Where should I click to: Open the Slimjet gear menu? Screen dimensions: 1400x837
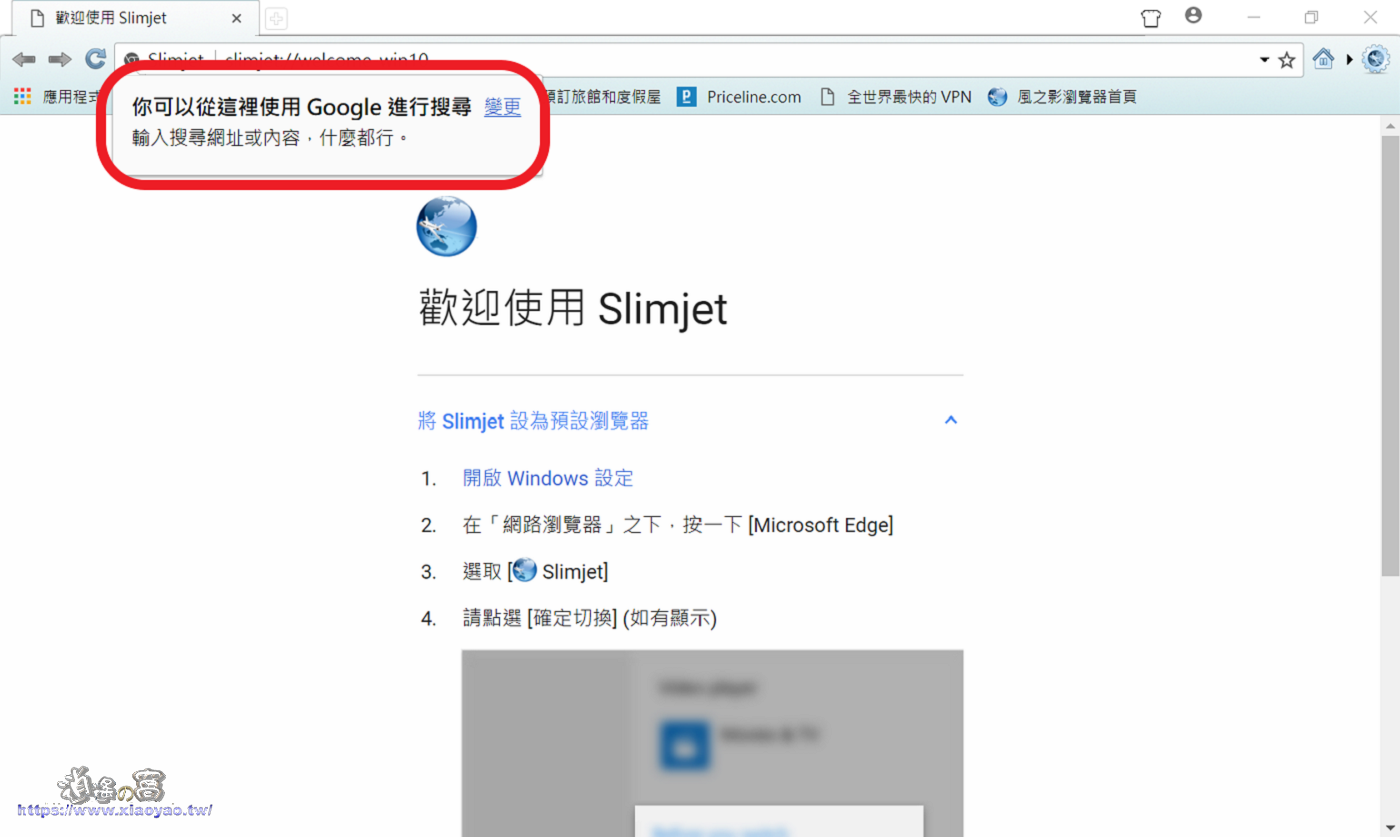(x=1376, y=59)
